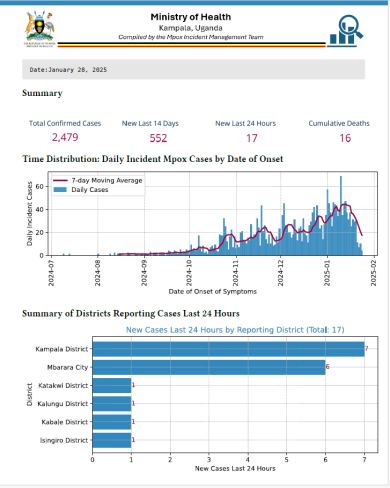Select the value 16 under Cumulative Deaths
Screen dimensions: 390x488
tap(345, 138)
